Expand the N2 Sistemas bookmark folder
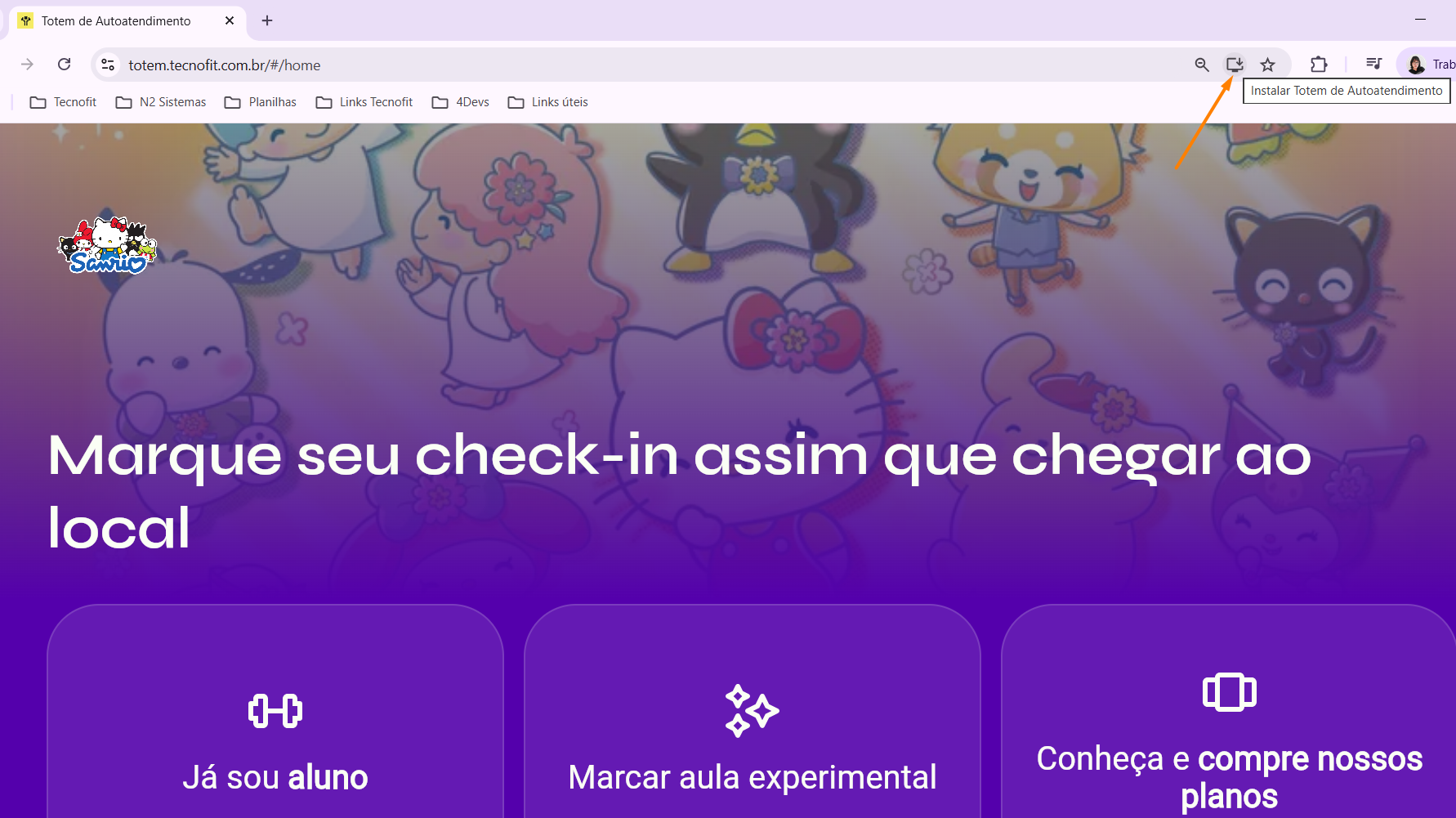The width and height of the screenshot is (1456, 818). pos(160,102)
